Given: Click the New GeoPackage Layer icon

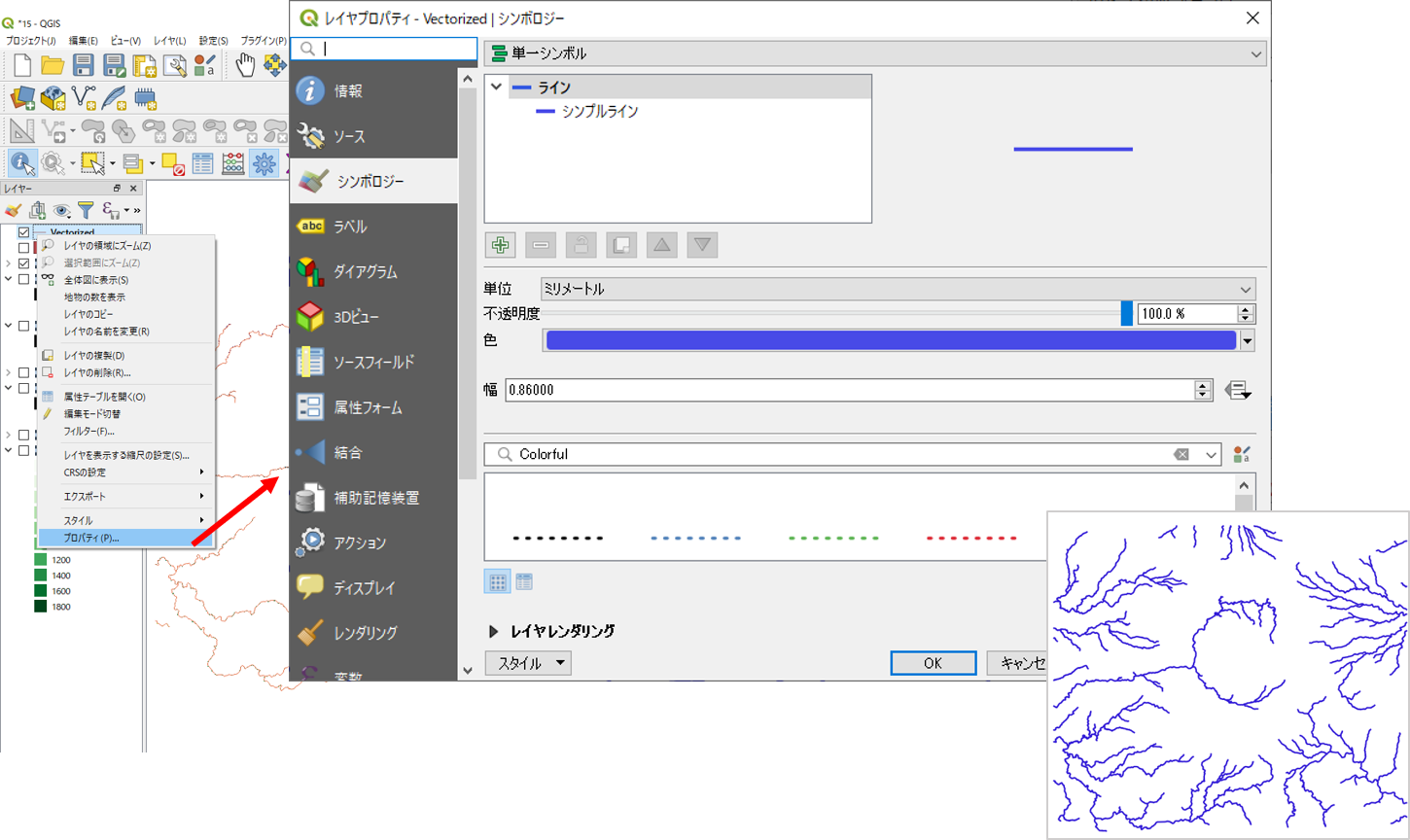Looking at the screenshot, I should [53, 98].
